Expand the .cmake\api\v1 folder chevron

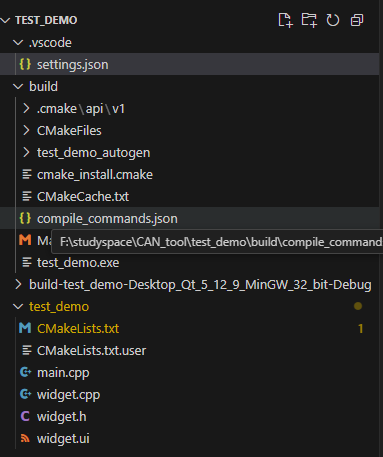pyautogui.click(x=26, y=108)
